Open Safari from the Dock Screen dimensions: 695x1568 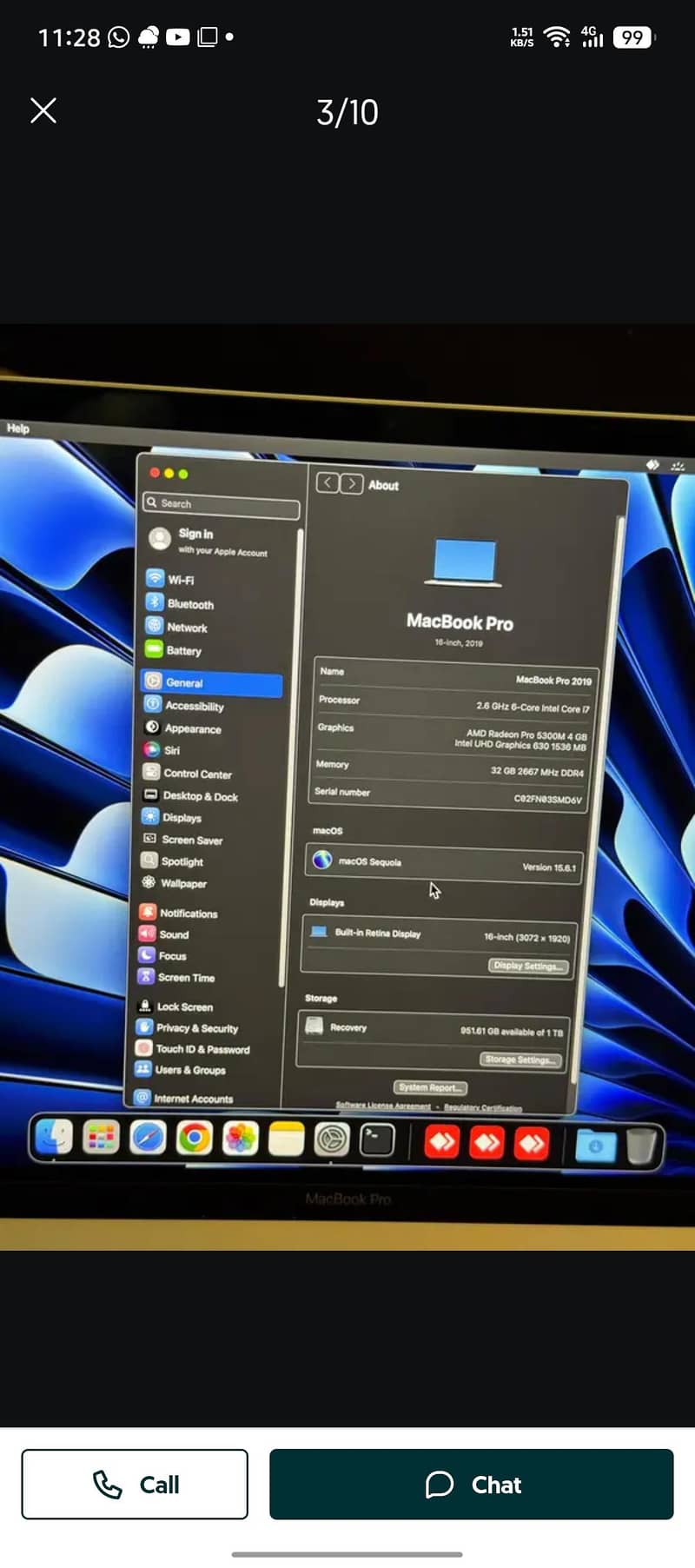click(148, 1138)
